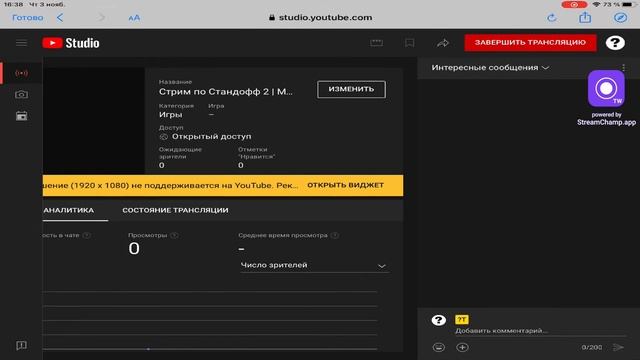Open info tooltip for Среднее время просмотра
The width and height of the screenshot is (640, 360).
(335, 236)
